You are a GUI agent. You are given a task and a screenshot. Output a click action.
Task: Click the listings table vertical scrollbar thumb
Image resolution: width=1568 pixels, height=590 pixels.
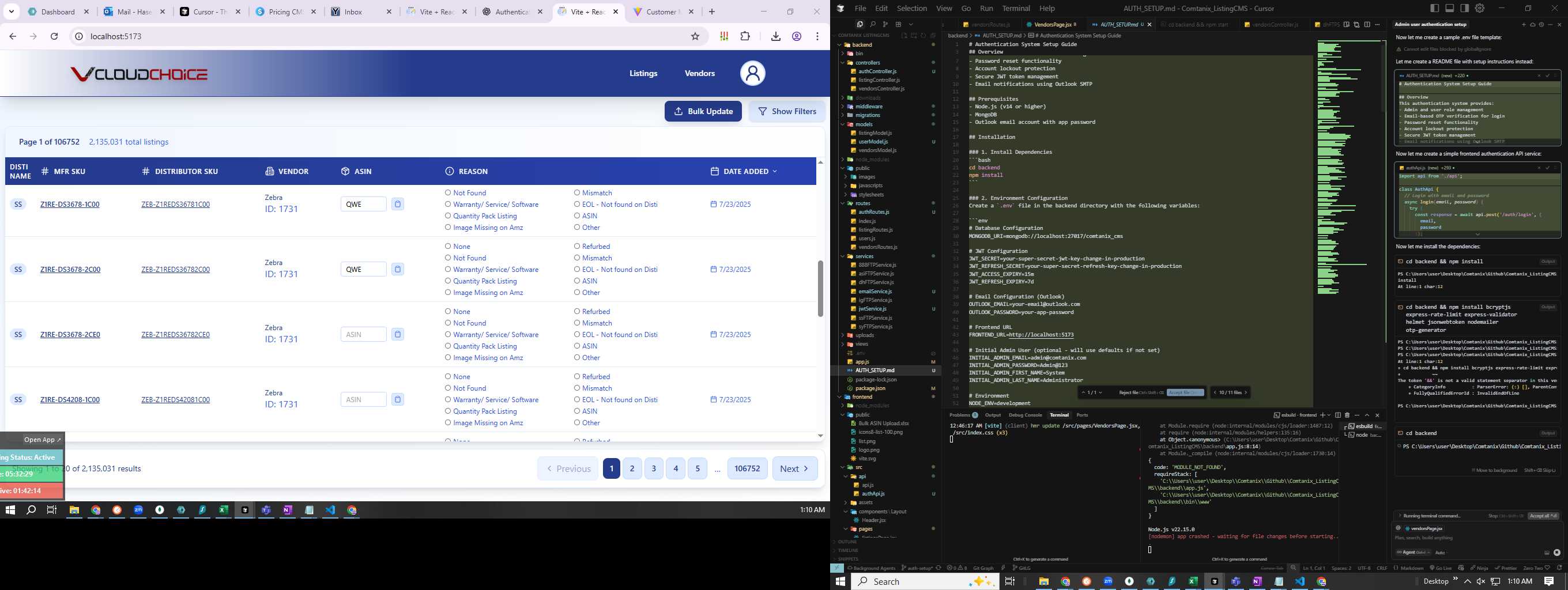(x=820, y=288)
